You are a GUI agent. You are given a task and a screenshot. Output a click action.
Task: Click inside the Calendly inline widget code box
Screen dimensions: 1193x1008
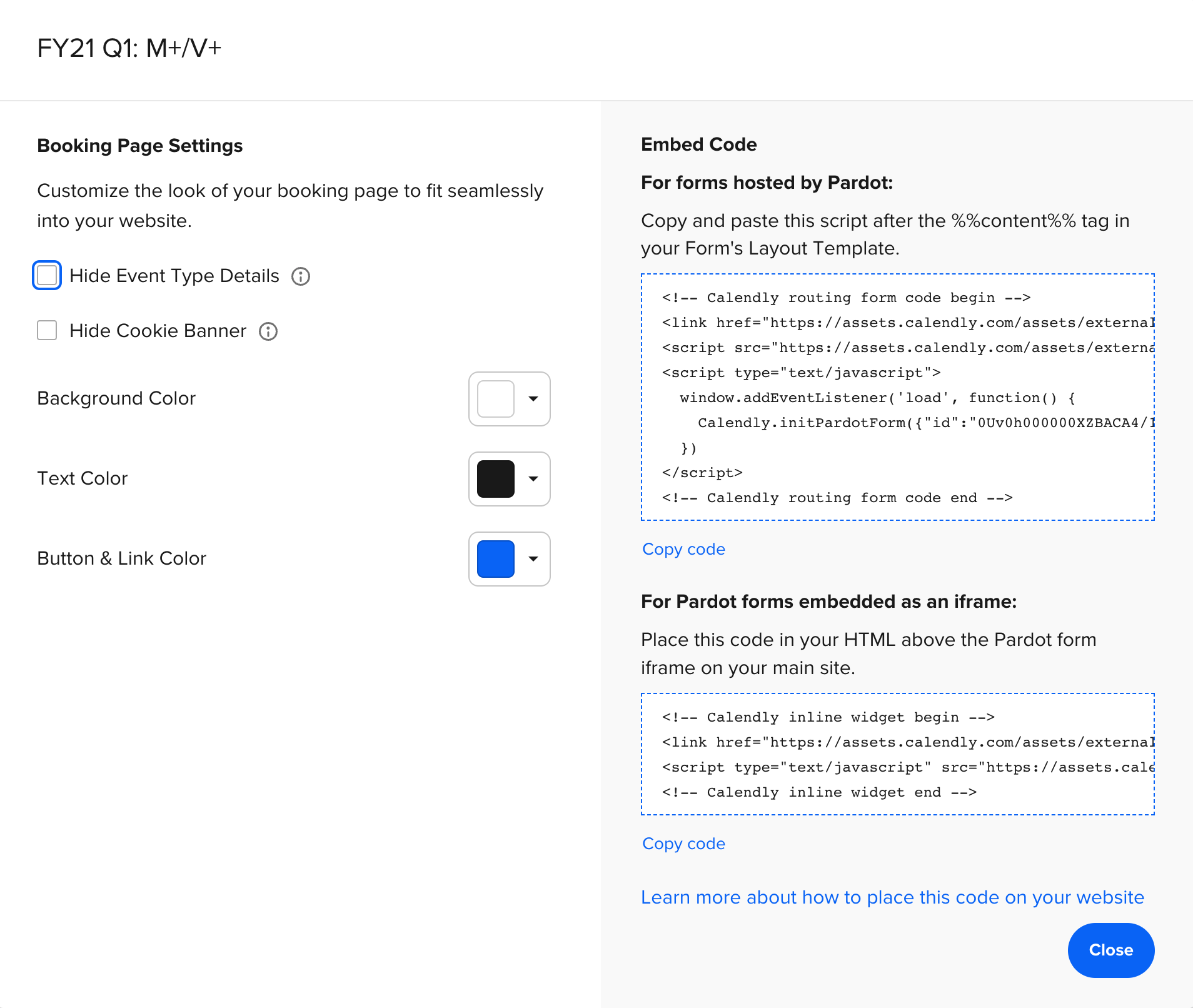coord(898,754)
